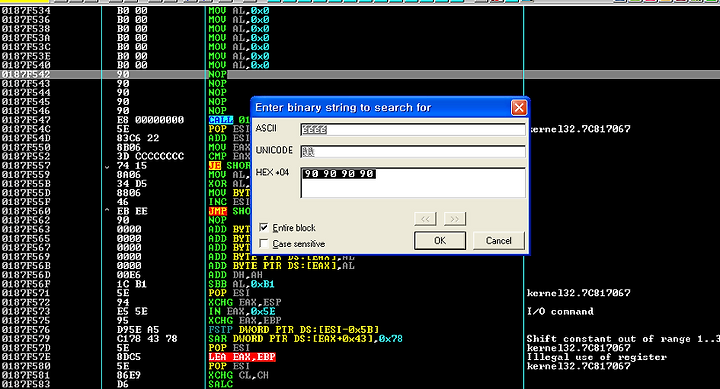Viewport: 720px width, 389px height.
Task: Select the row at address 0187F56B
Action: 360,265
